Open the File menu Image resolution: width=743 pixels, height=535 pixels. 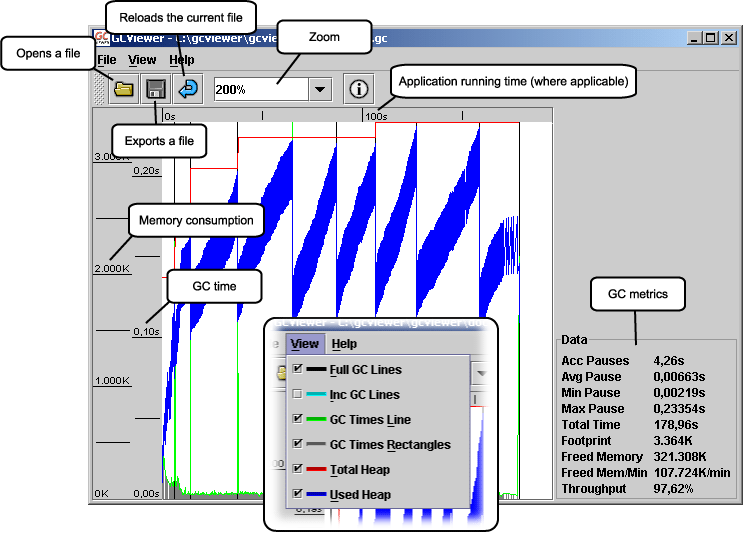tap(107, 60)
